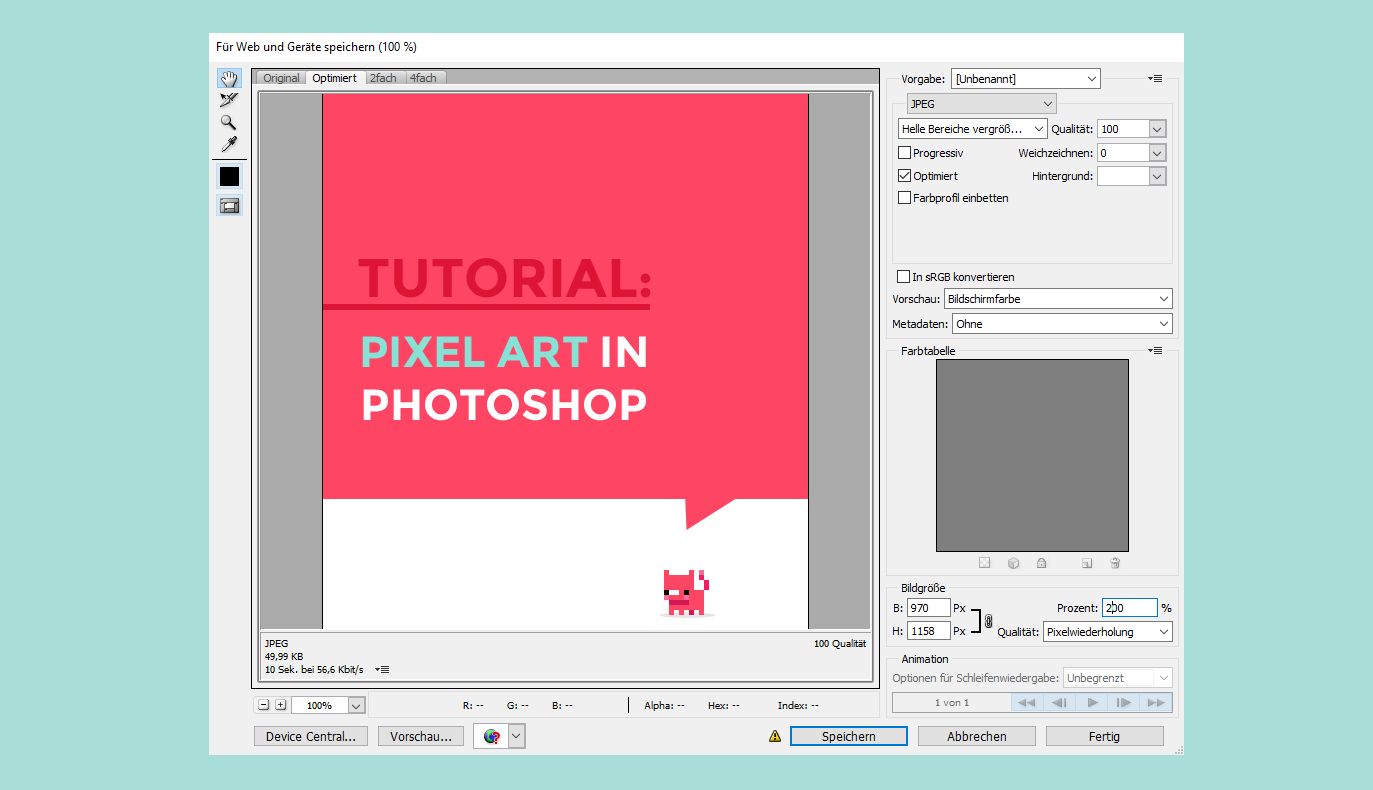This screenshot has width=1373, height=790.
Task: Click the width B field
Action: click(928, 608)
